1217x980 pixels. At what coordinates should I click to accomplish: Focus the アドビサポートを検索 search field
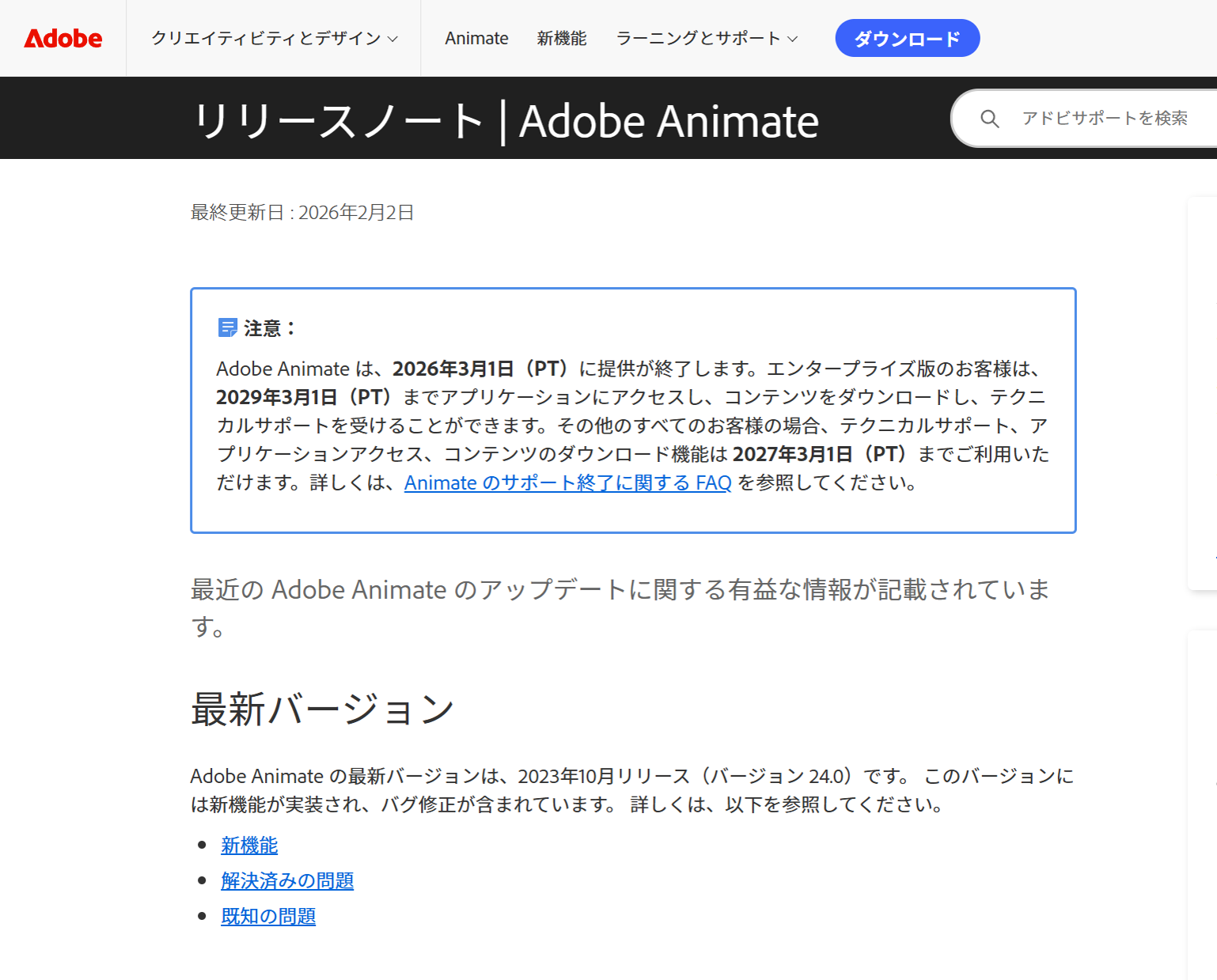1104,119
